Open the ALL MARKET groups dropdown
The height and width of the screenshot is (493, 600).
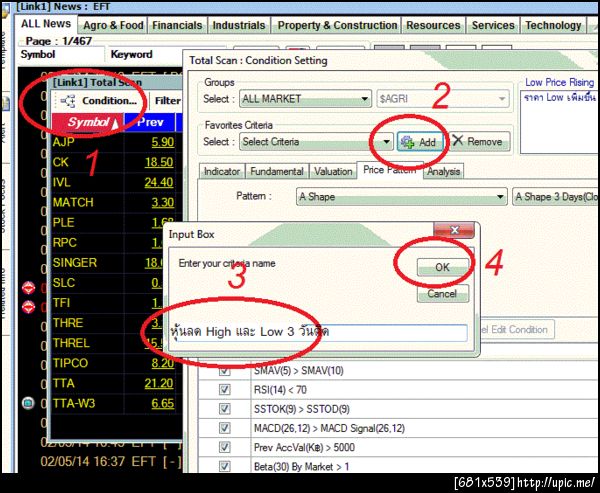click(x=305, y=99)
